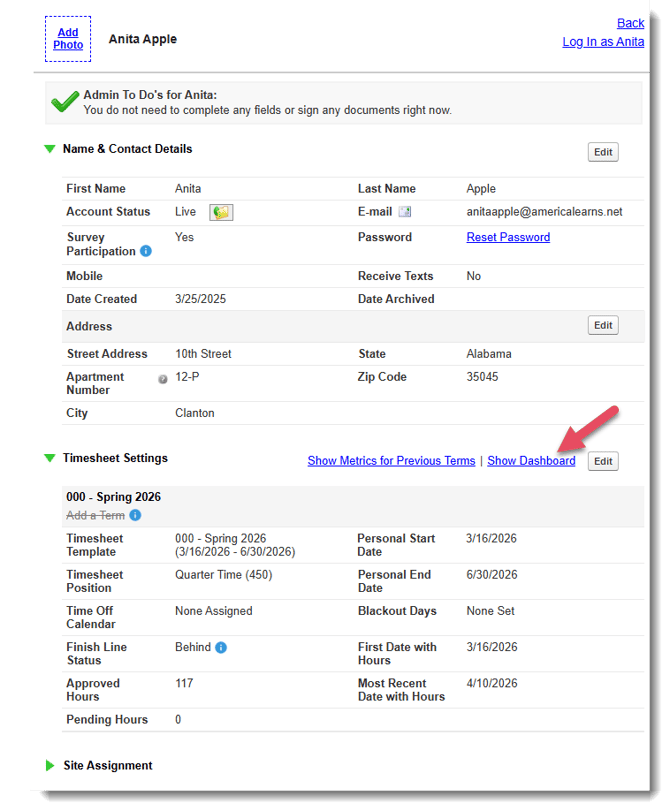
Task: Edit the Timesheet Settings
Action: point(602,461)
